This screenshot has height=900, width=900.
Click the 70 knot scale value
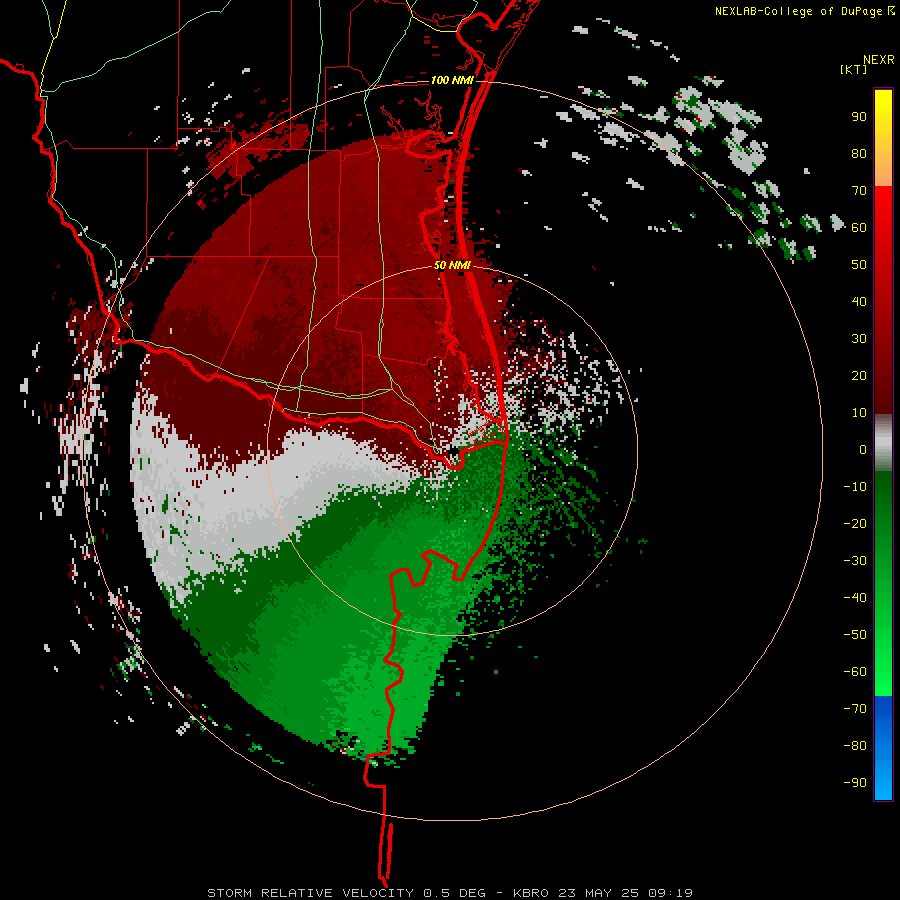(x=859, y=191)
